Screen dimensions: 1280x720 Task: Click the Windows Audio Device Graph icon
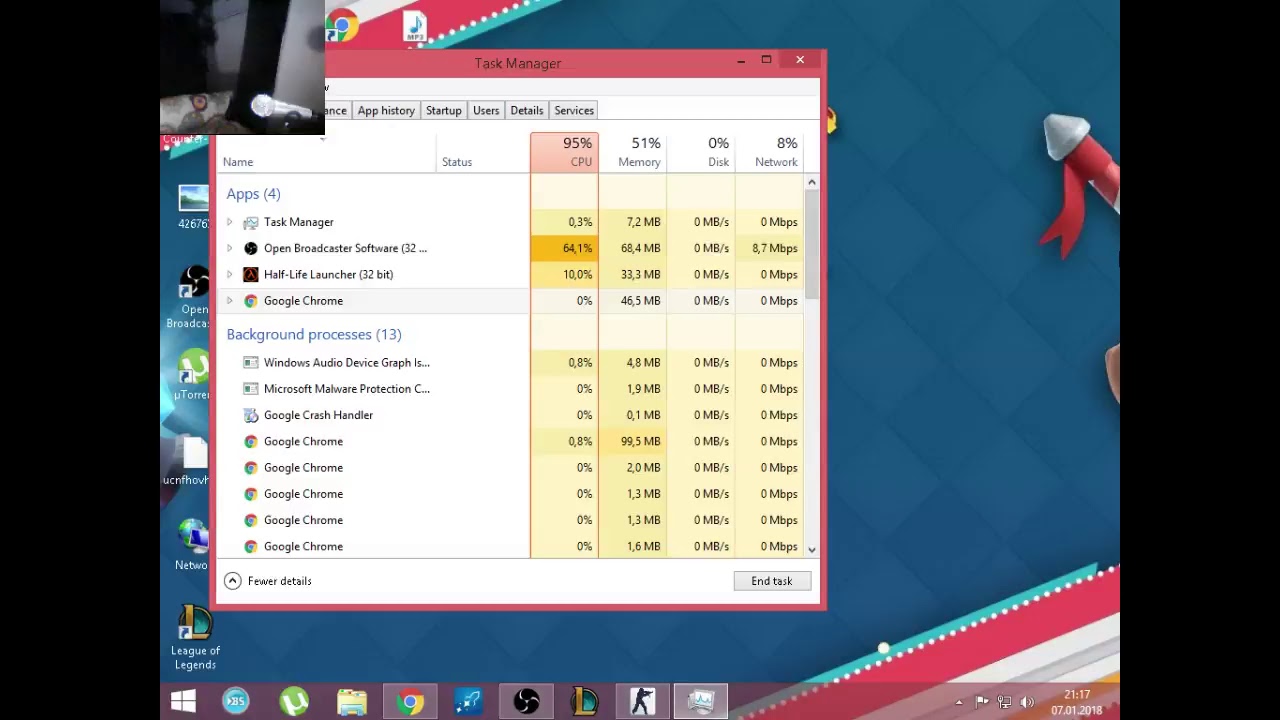[x=251, y=363]
